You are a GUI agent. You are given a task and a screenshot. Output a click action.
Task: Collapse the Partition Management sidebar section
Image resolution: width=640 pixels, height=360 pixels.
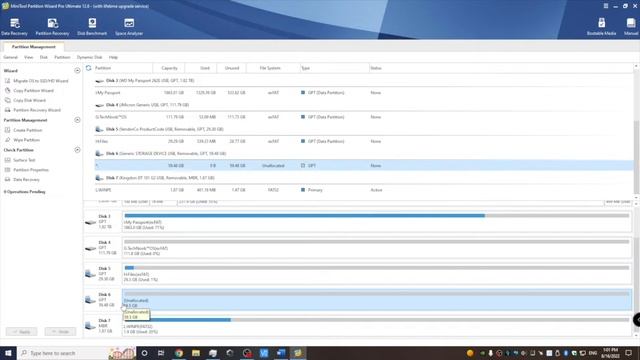click(77, 120)
